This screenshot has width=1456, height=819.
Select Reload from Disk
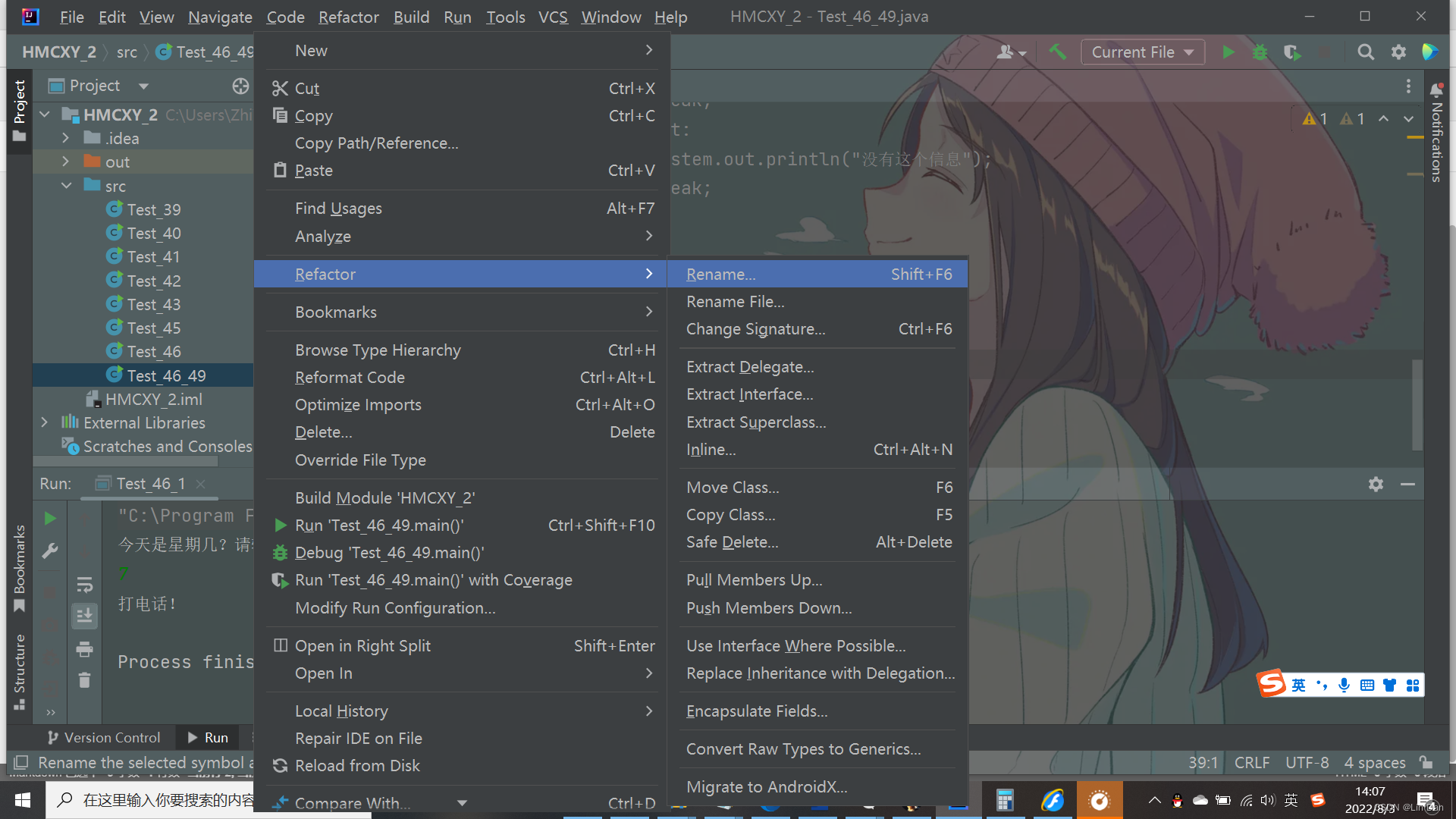463,765
